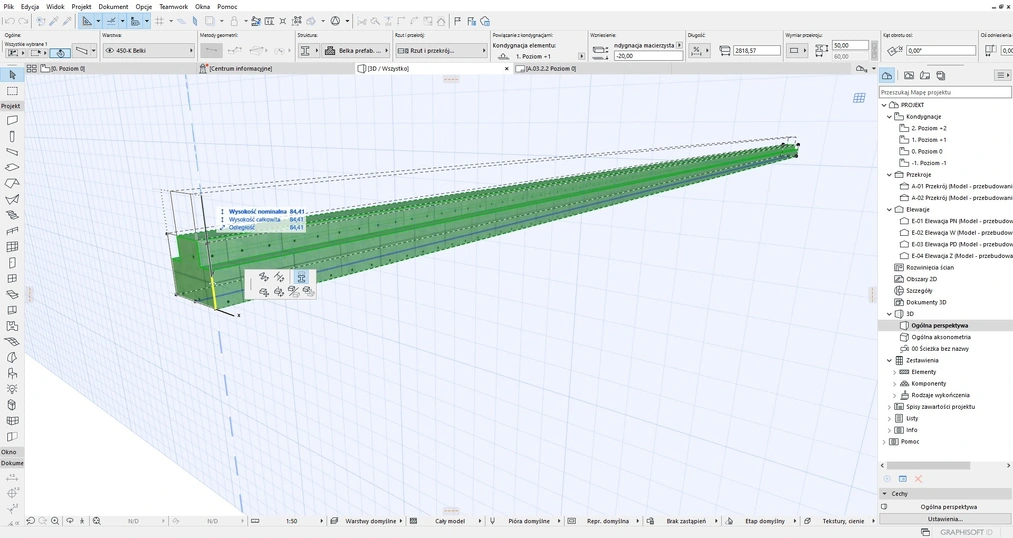Click the Ustawienia... button
The image size is (1013, 538).
pos(944,519)
